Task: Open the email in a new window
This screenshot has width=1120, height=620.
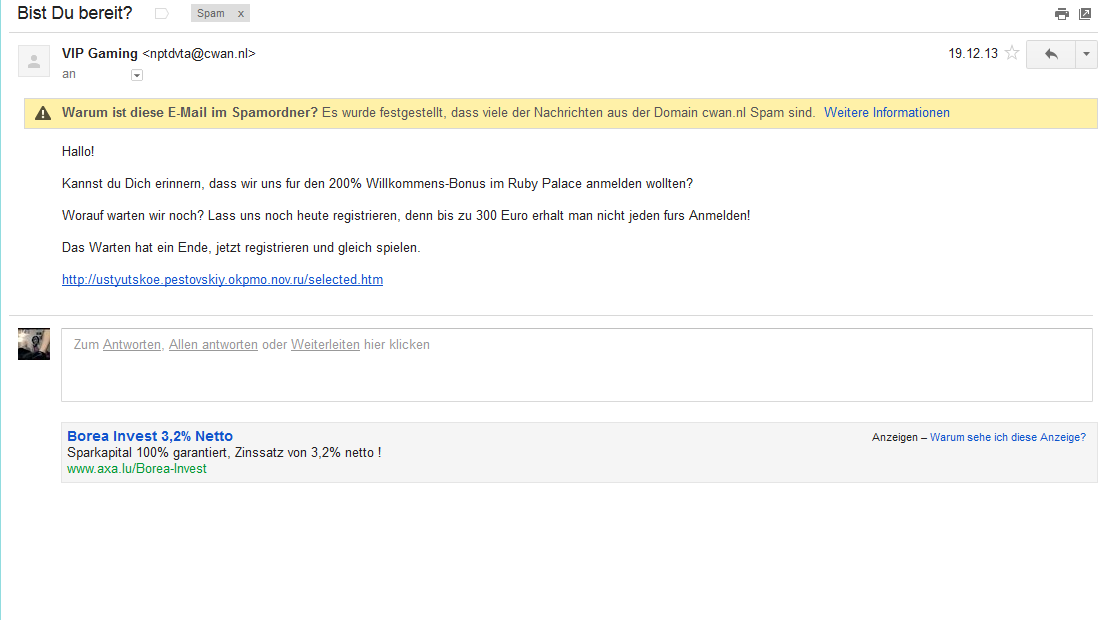Action: 1085,14
